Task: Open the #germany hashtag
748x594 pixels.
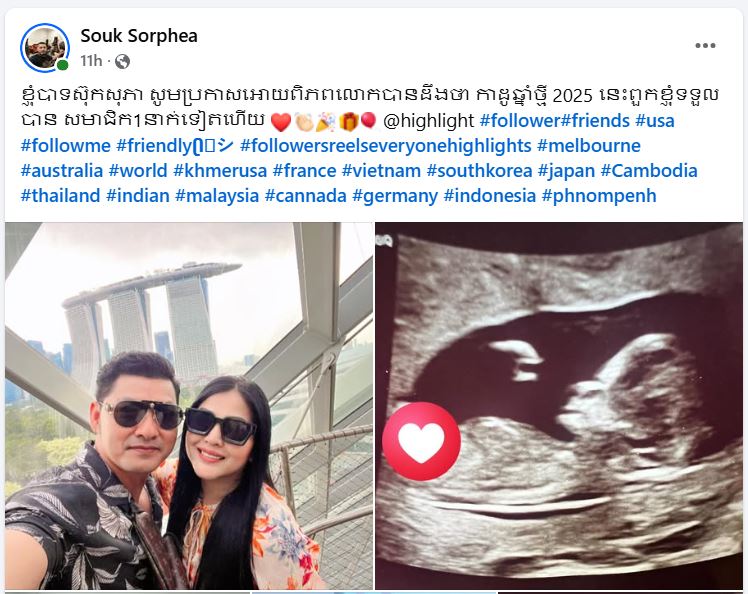Action: pos(395,195)
